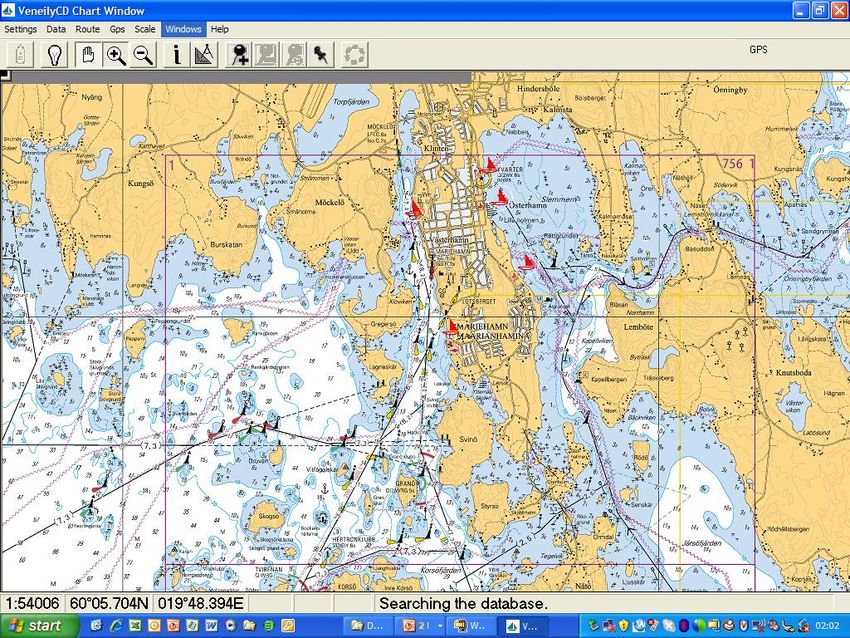Click red sailboat marker left of MARIEHAMN label

(452, 325)
